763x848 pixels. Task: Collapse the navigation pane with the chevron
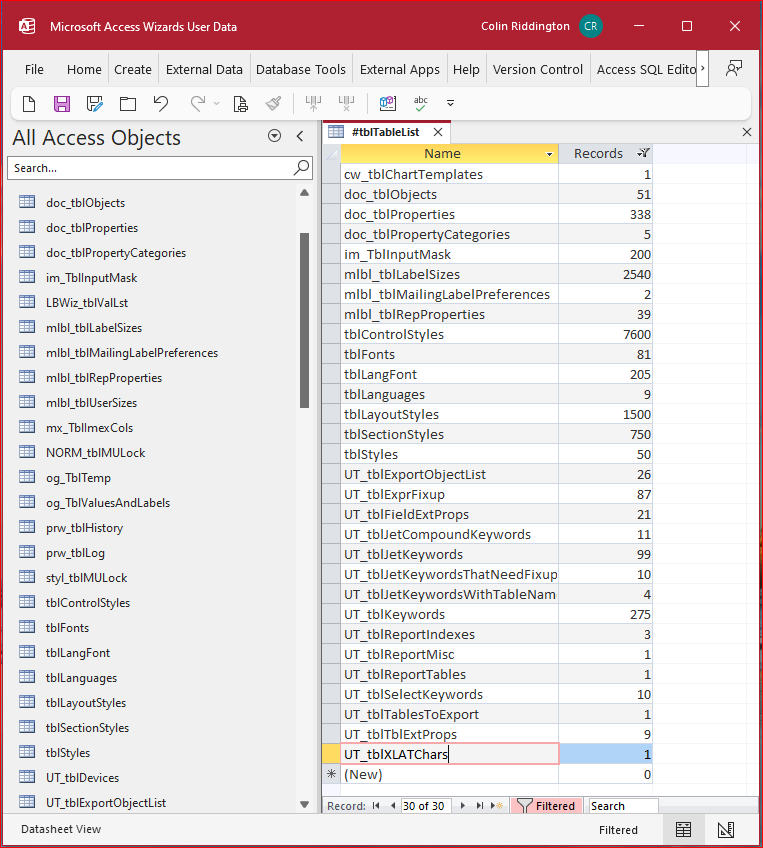[x=300, y=136]
